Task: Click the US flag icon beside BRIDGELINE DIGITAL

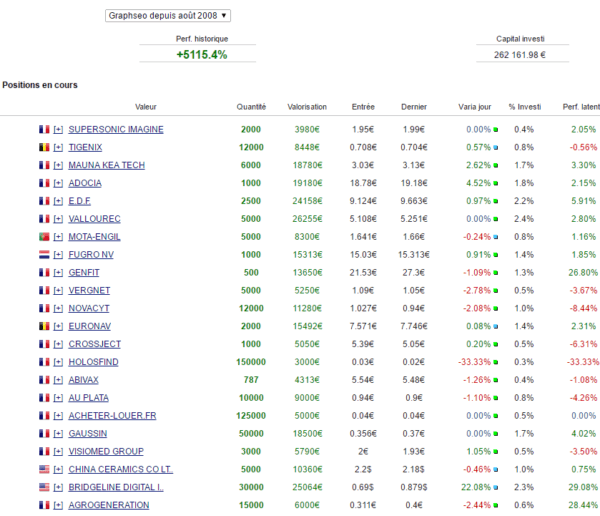Action: pos(44,487)
